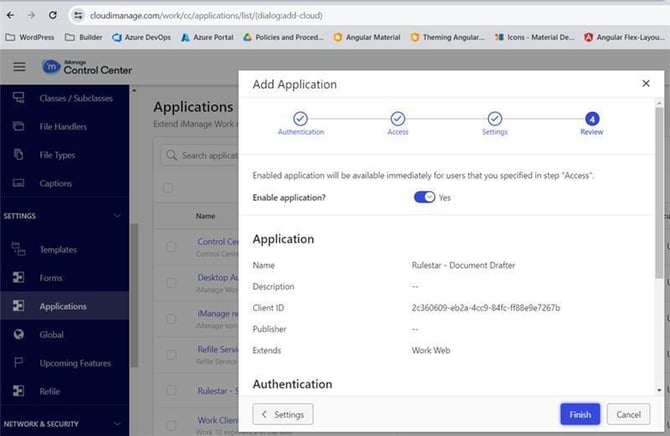Click the File Handlers sidebar icon
Viewport: 670px width, 436px height.
click(x=18, y=127)
